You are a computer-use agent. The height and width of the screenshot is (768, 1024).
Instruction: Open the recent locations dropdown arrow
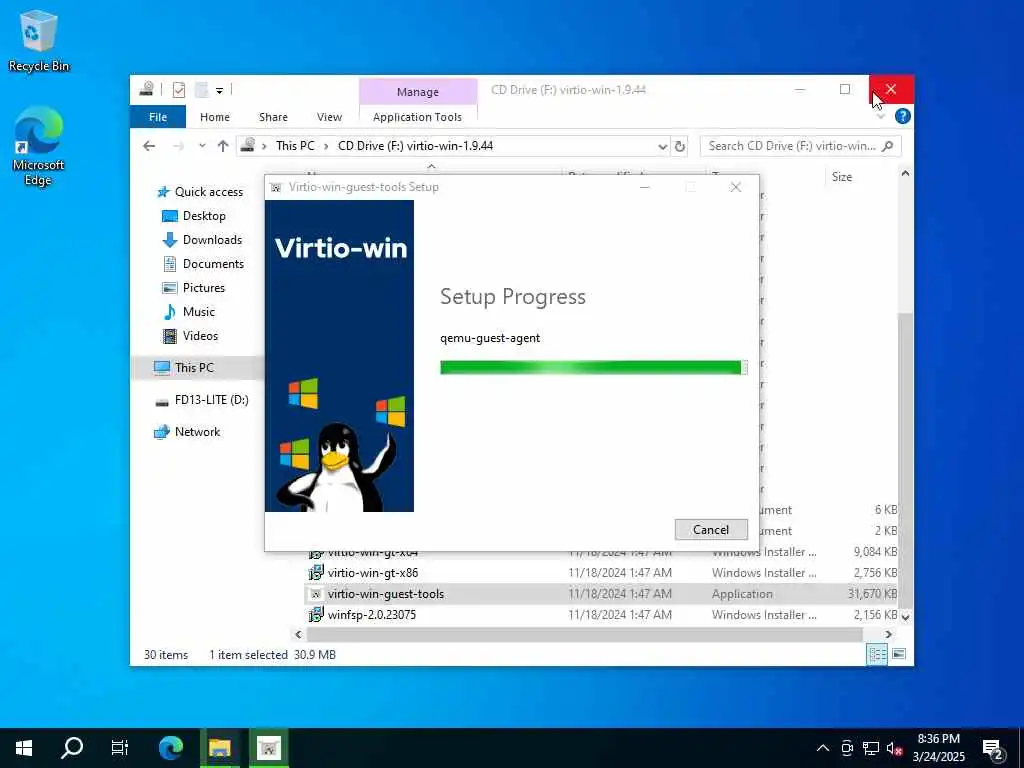(202, 146)
